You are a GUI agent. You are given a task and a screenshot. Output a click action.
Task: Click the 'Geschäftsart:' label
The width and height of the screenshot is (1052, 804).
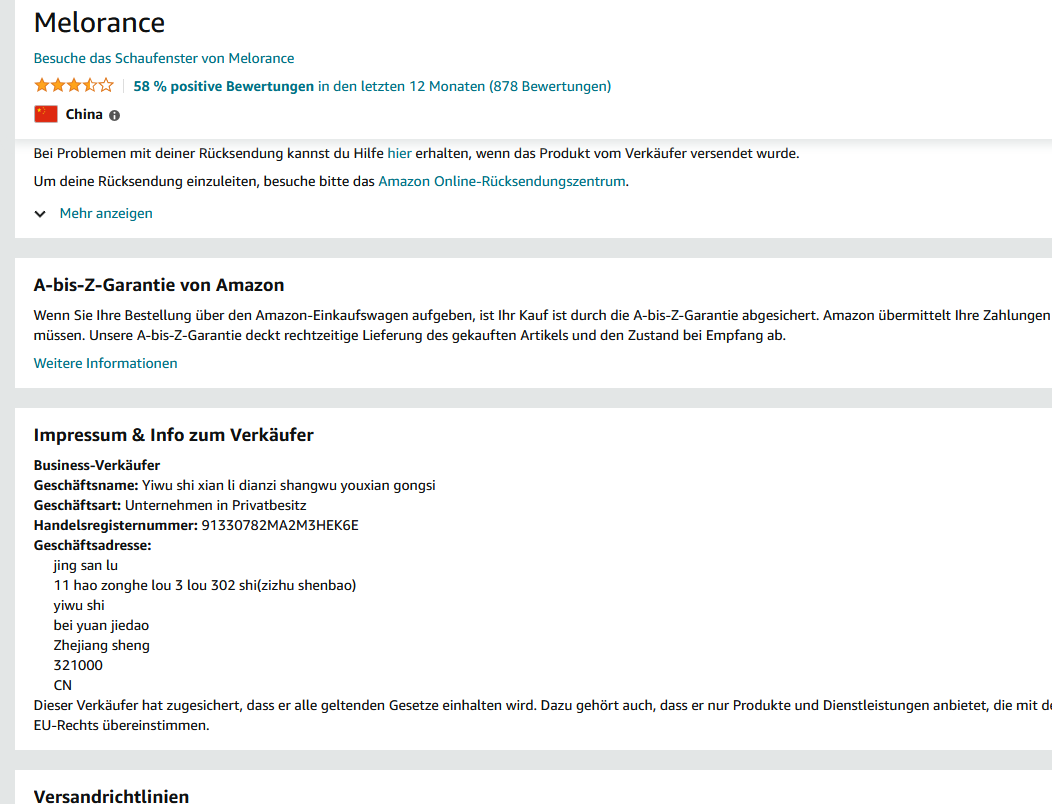click(x=77, y=505)
